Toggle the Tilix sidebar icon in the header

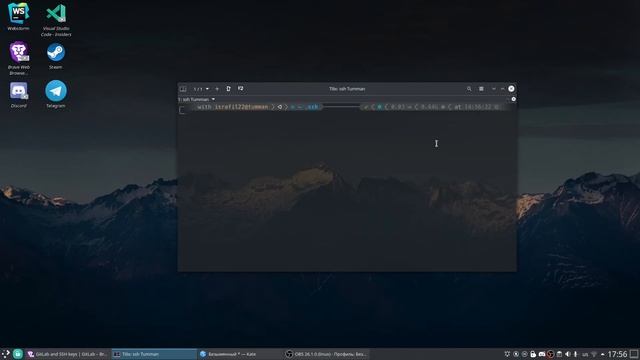point(183,89)
